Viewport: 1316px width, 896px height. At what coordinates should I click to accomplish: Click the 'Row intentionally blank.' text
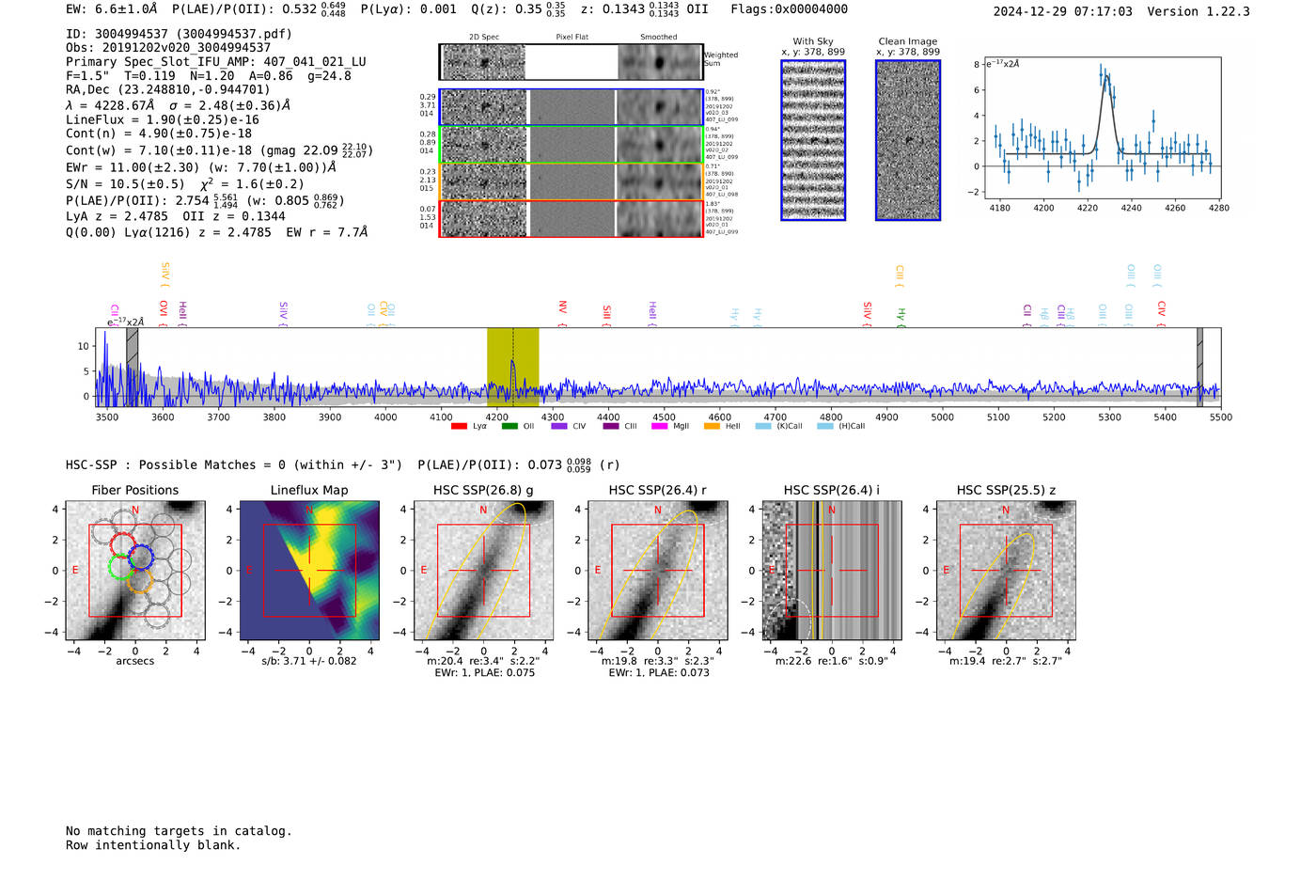click(153, 845)
